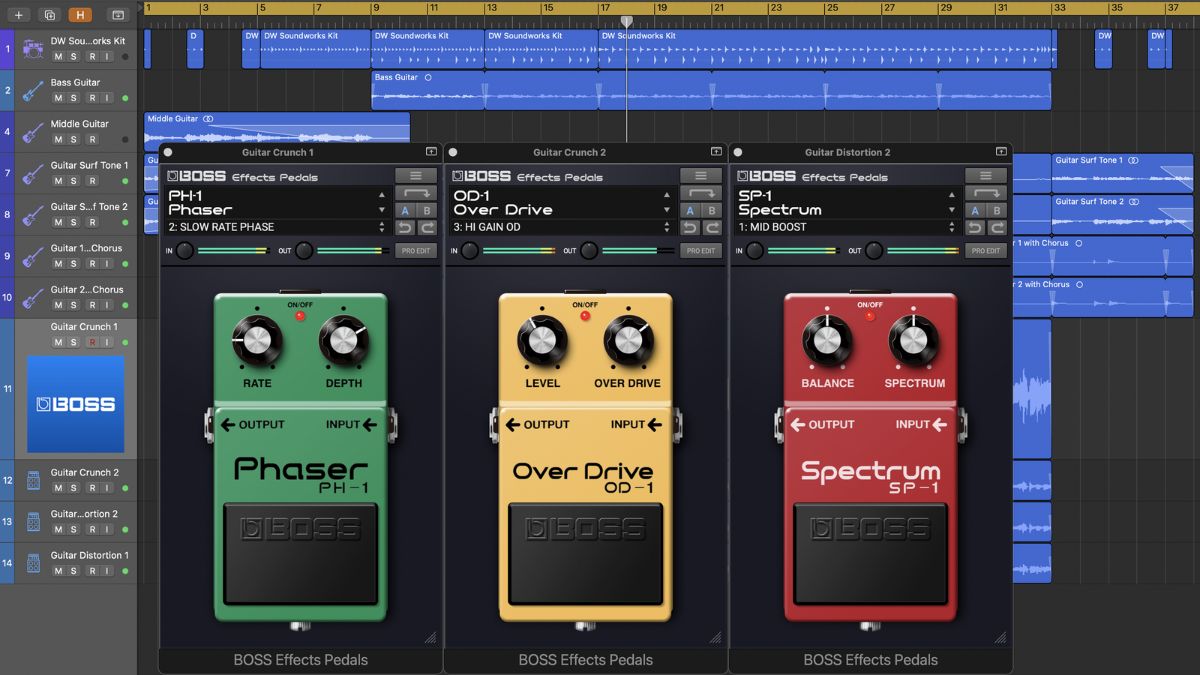Click the track import icon beside the H button
Image resolution: width=1200 pixels, height=675 pixels.
coord(118,15)
